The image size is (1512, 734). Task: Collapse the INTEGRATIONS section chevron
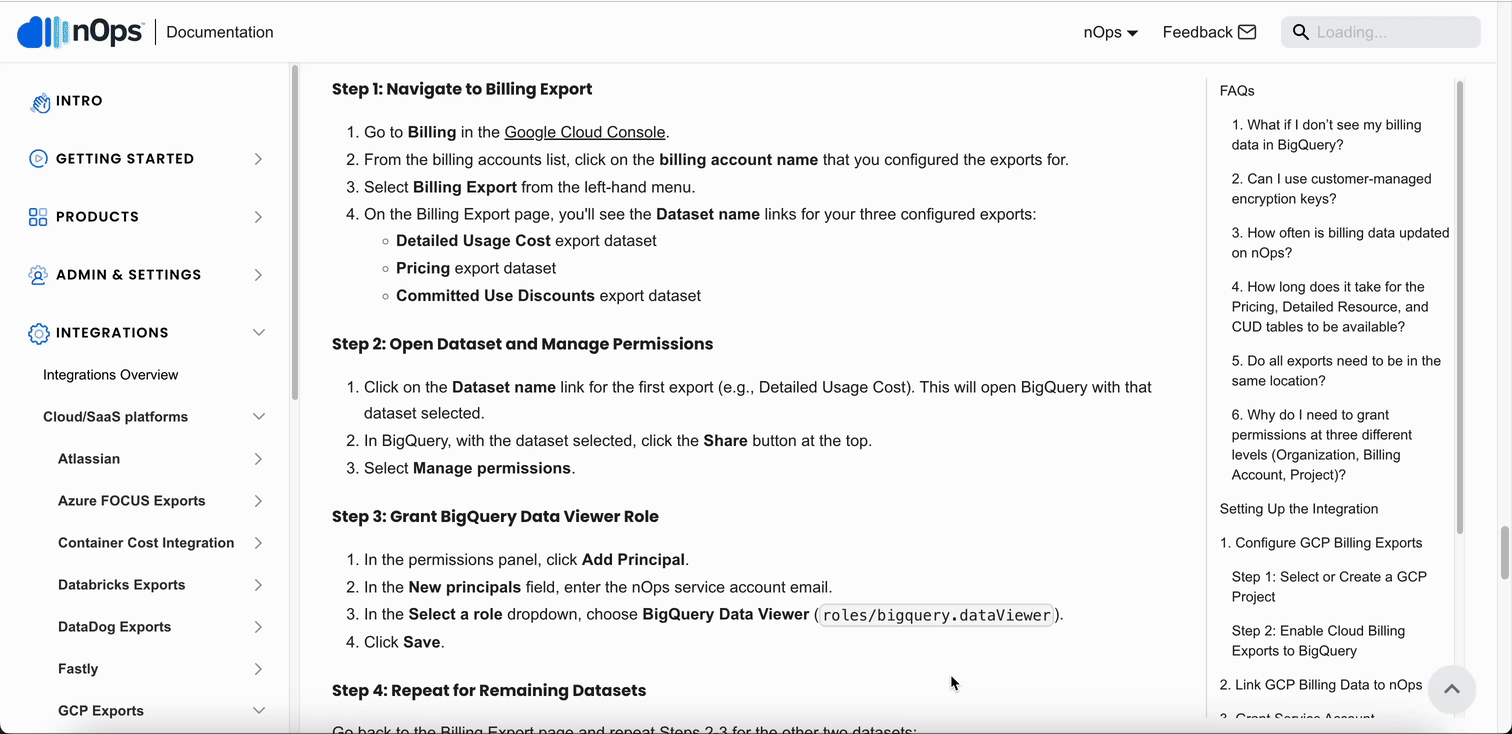259,332
